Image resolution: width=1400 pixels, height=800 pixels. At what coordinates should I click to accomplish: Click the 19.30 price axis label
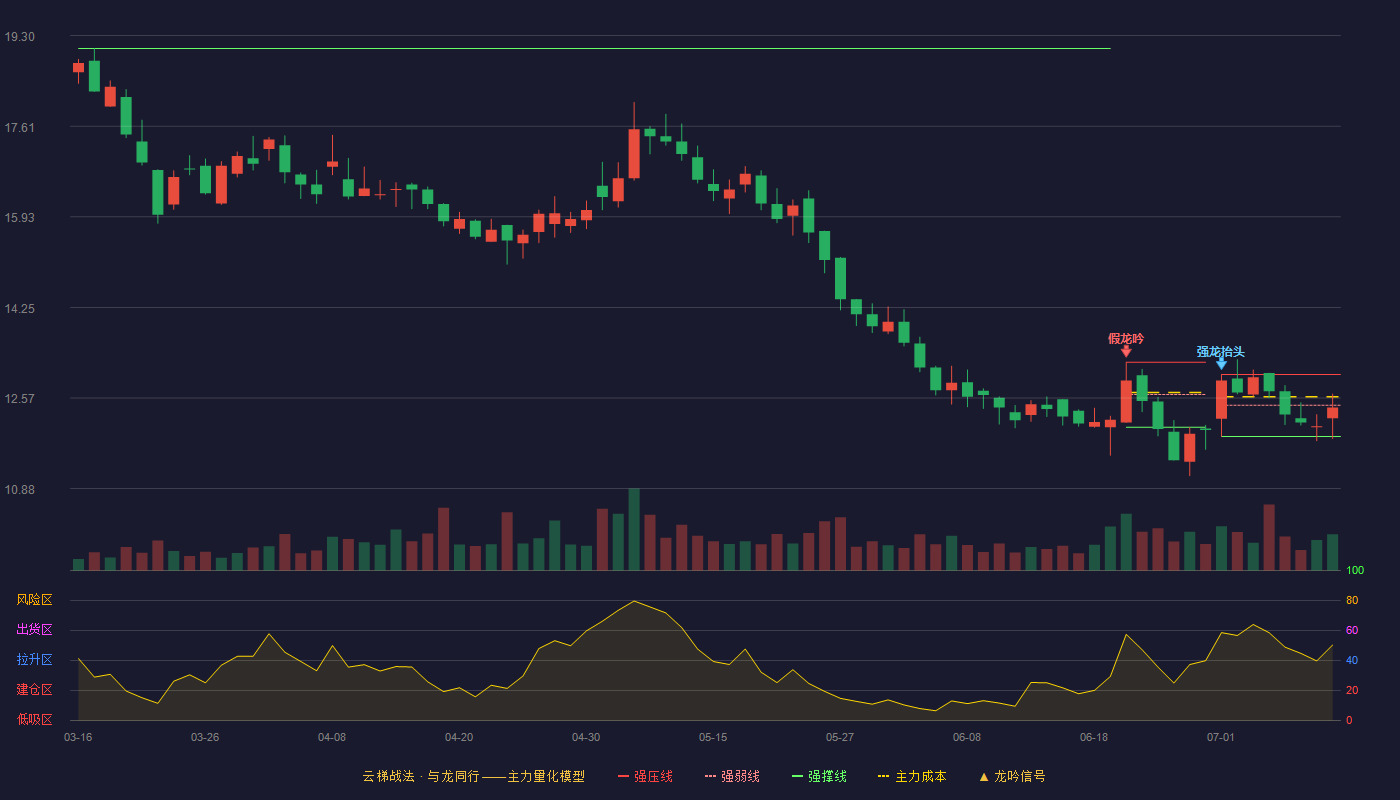pyautogui.click(x=19, y=37)
